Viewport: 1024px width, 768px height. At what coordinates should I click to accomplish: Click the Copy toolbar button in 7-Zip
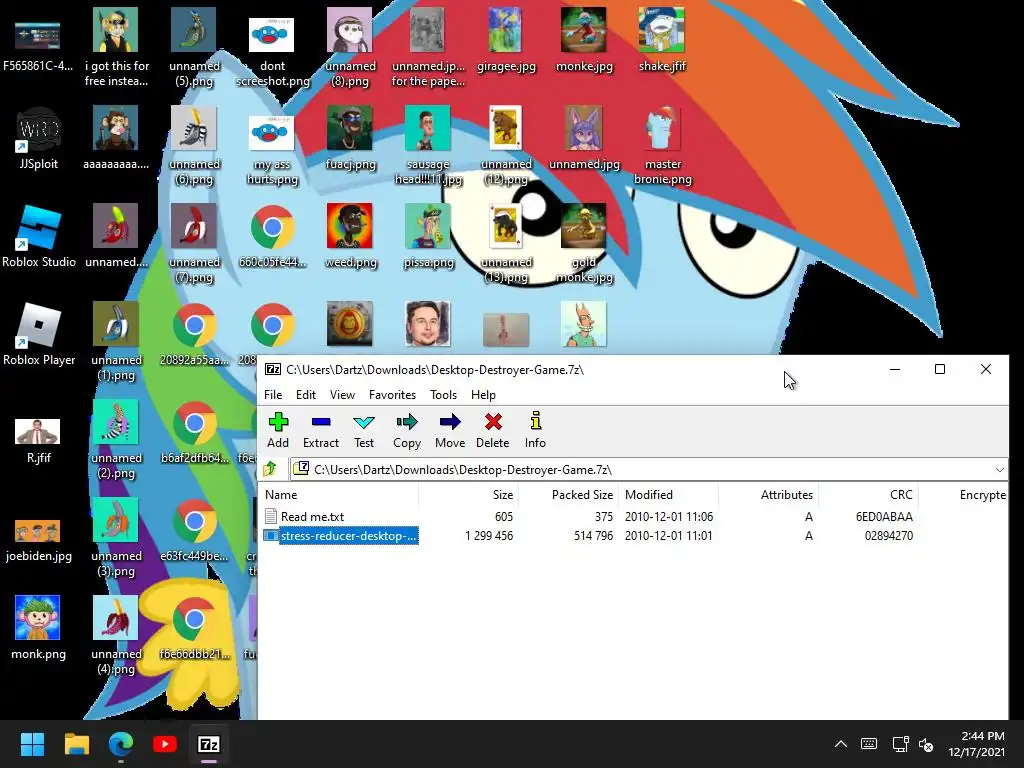tap(407, 430)
